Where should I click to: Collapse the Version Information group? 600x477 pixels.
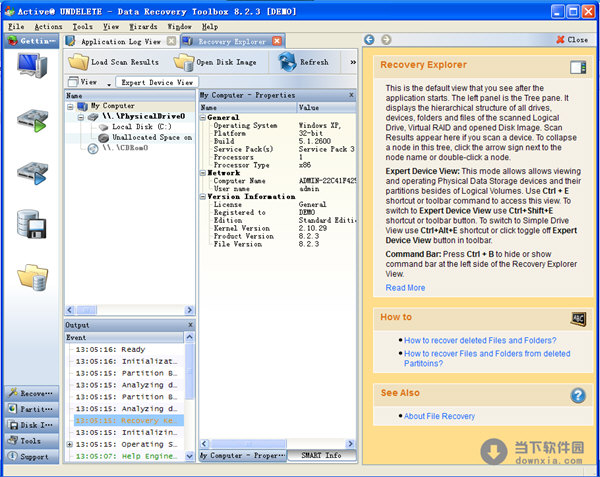[203, 197]
